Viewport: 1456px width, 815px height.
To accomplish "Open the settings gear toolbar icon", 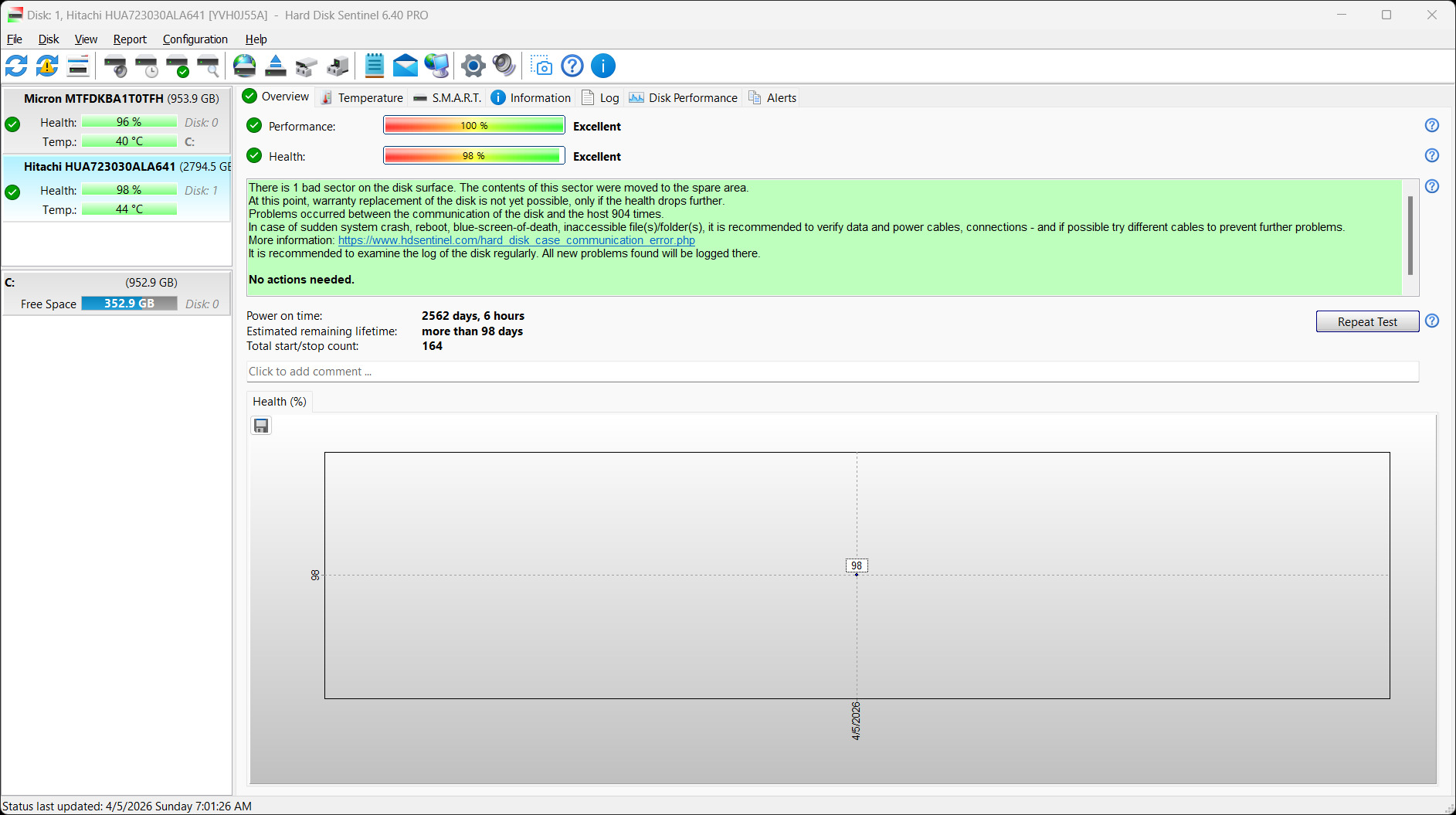I will pos(473,66).
